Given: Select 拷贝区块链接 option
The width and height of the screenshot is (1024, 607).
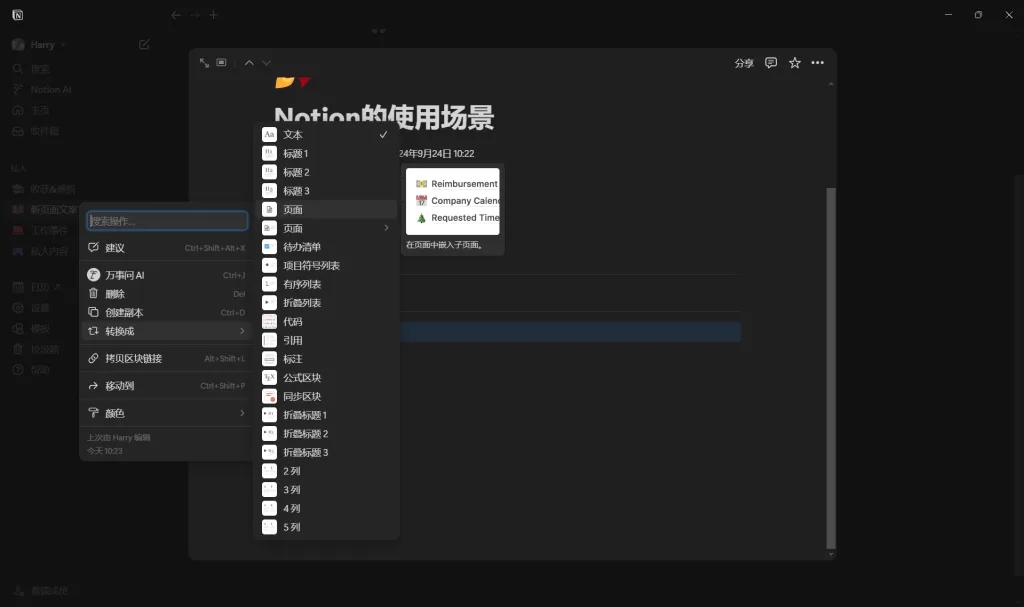Looking at the screenshot, I should click(x=167, y=358).
